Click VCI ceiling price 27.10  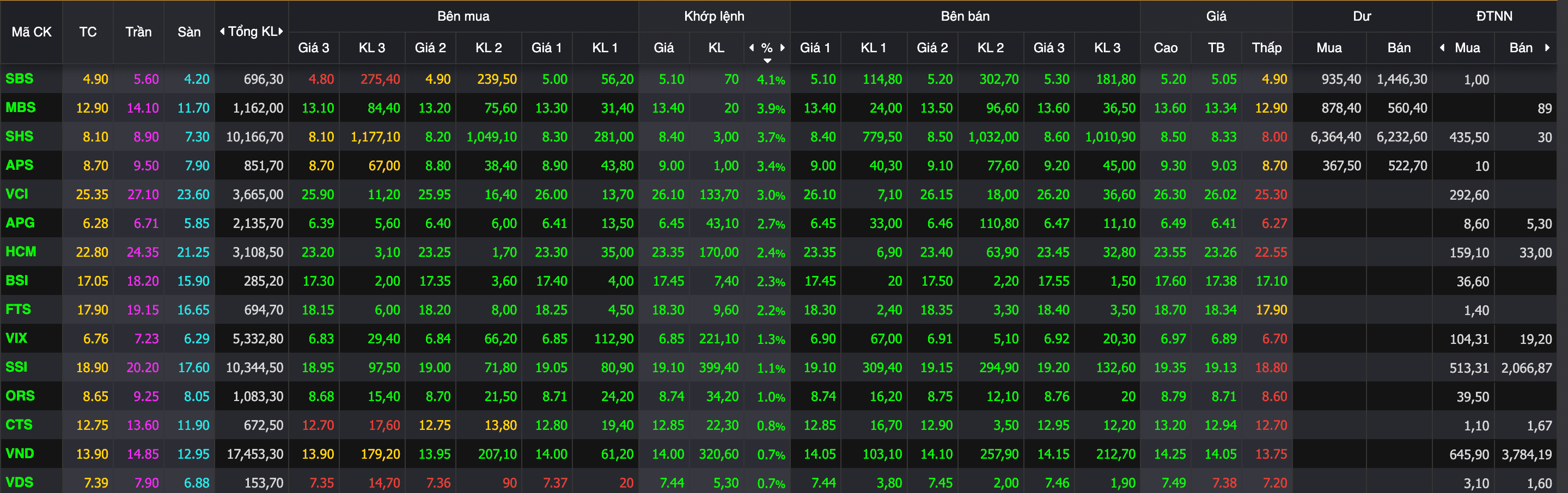click(143, 194)
